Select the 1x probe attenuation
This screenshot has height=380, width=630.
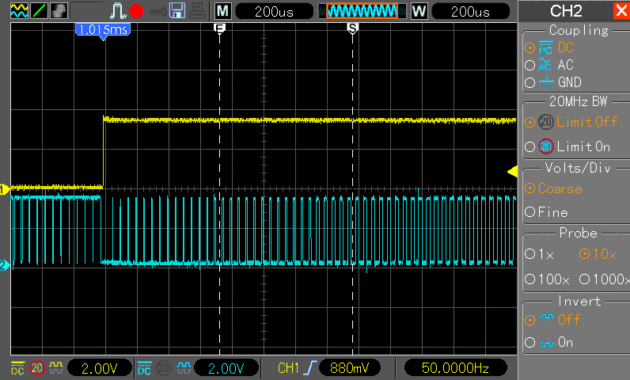pyautogui.click(x=540, y=254)
